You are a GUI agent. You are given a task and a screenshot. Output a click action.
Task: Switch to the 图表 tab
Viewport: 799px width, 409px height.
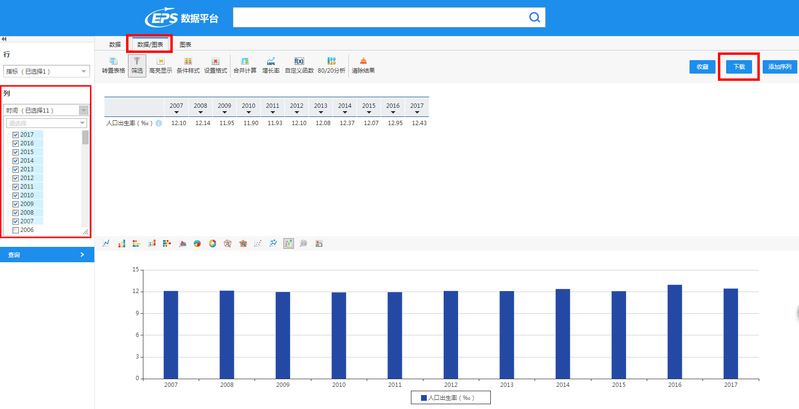click(186, 45)
